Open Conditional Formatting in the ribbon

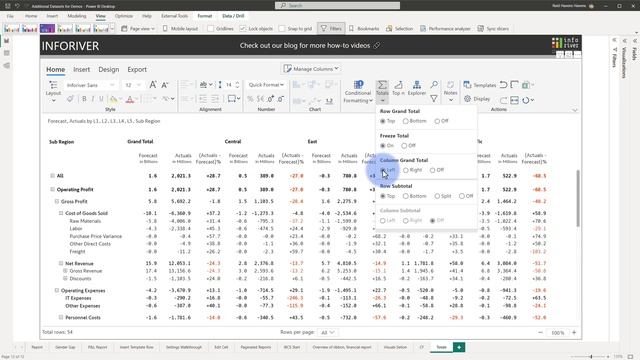358,91
